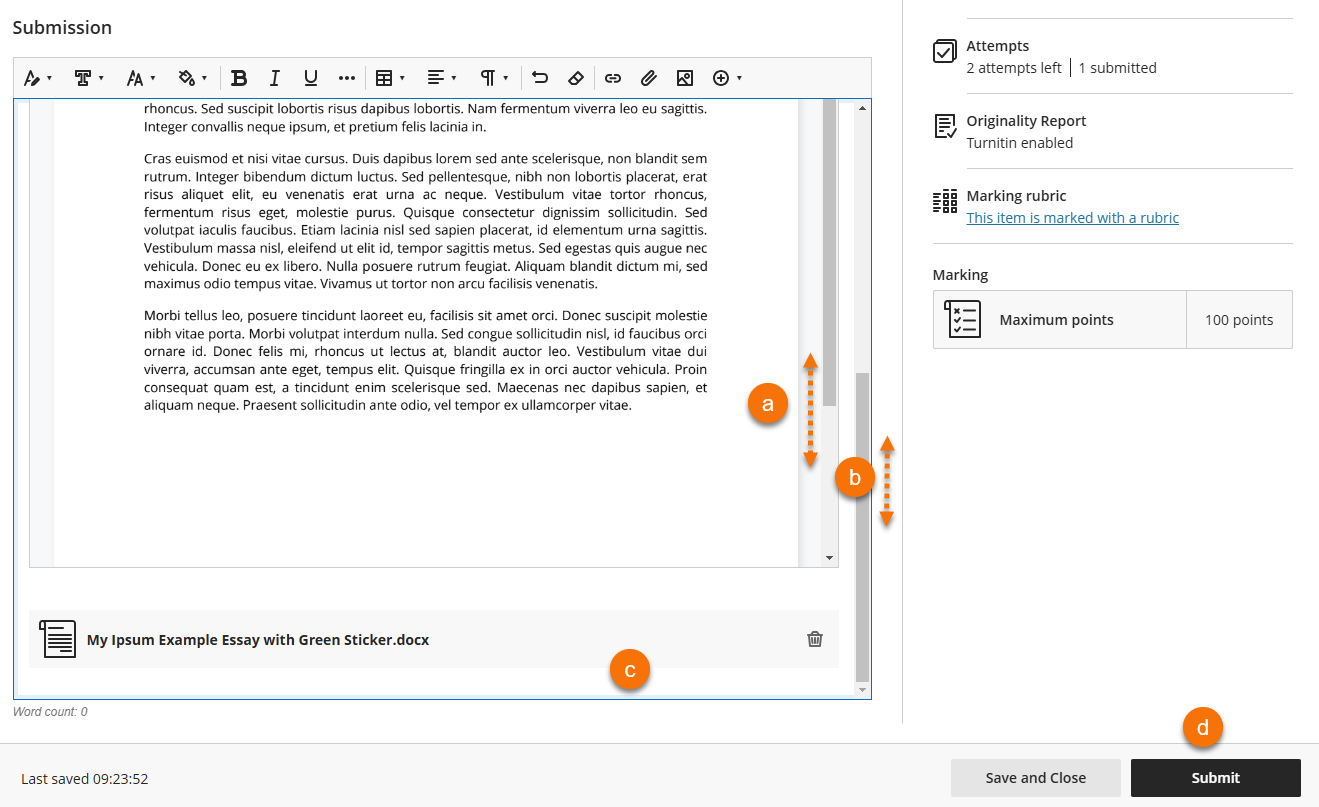The image size is (1319, 807).
Task: Underline the selected text
Action: (x=310, y=77)
